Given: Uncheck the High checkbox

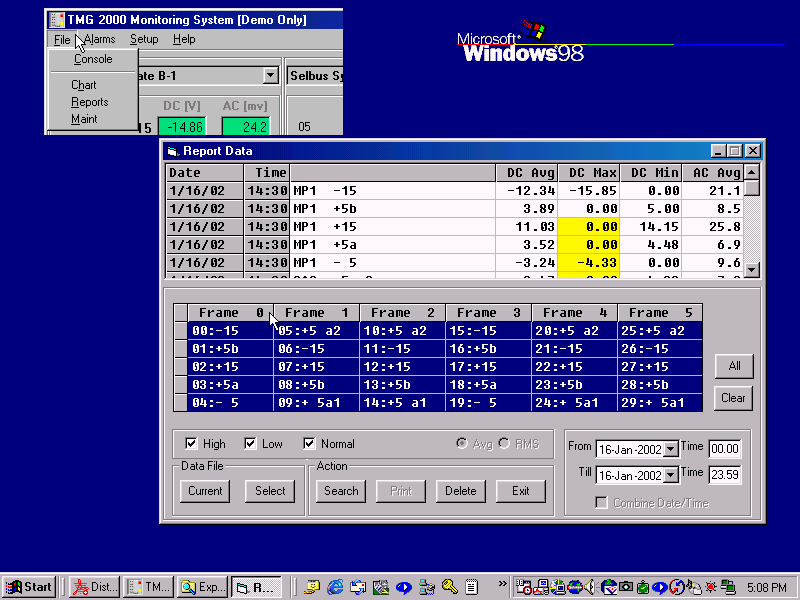Looking at the screenshot, I should [191, 444].
